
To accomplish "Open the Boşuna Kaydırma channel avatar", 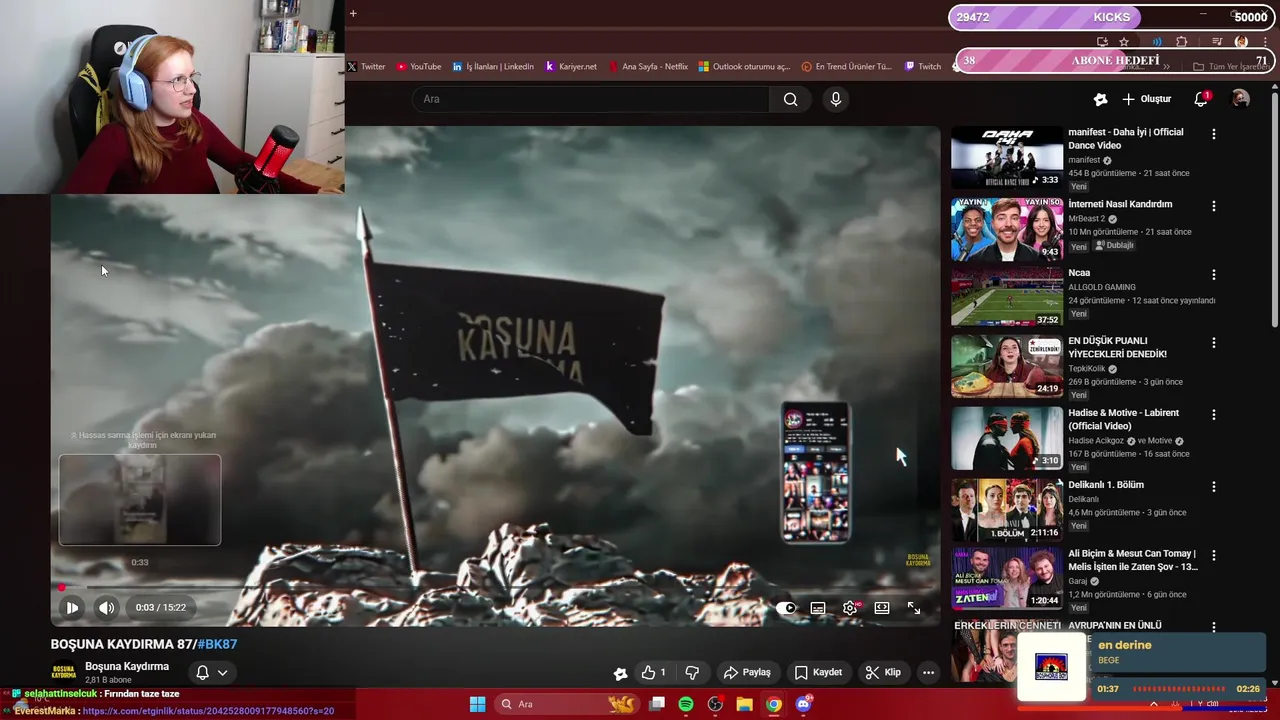I will point(64,672).
